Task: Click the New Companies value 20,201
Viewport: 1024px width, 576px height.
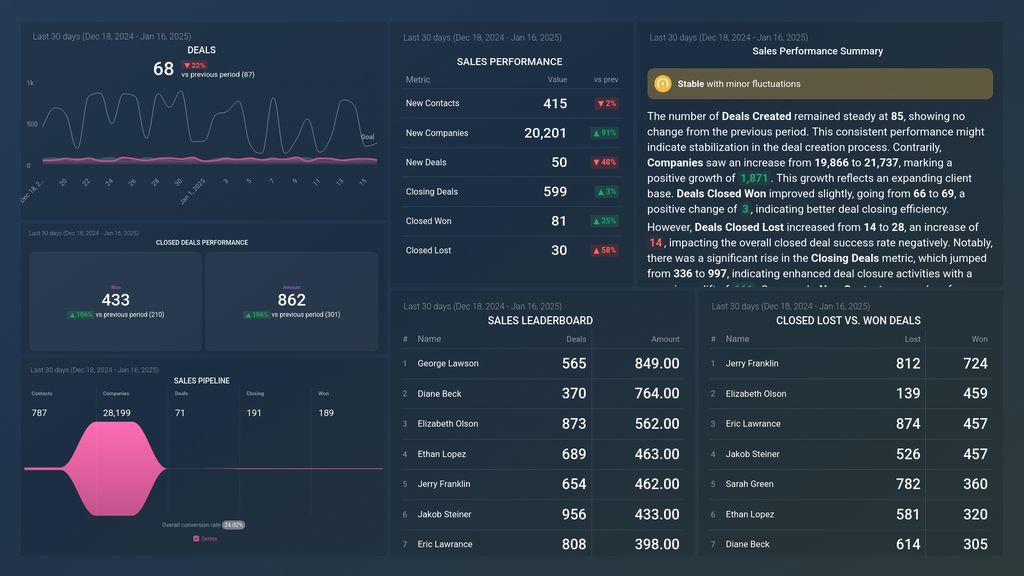Action: (x=545, y=133)
